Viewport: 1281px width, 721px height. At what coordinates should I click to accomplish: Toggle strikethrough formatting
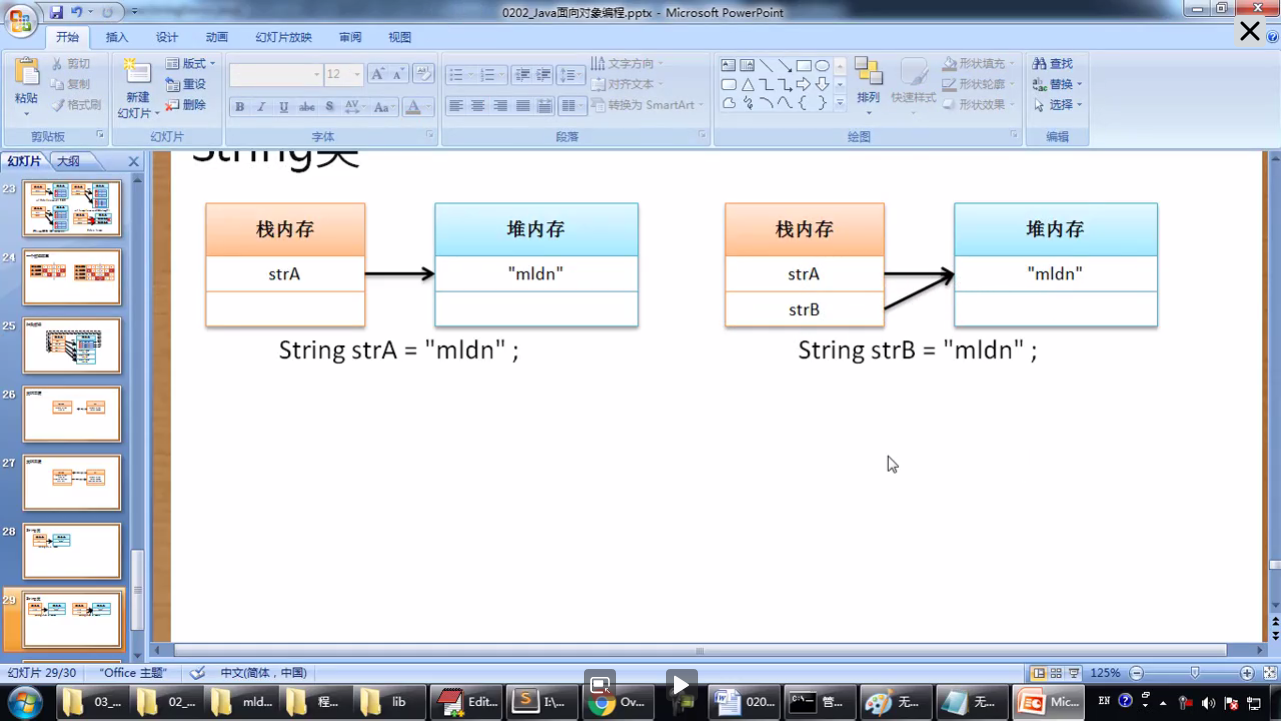click(x=307, y=107)
